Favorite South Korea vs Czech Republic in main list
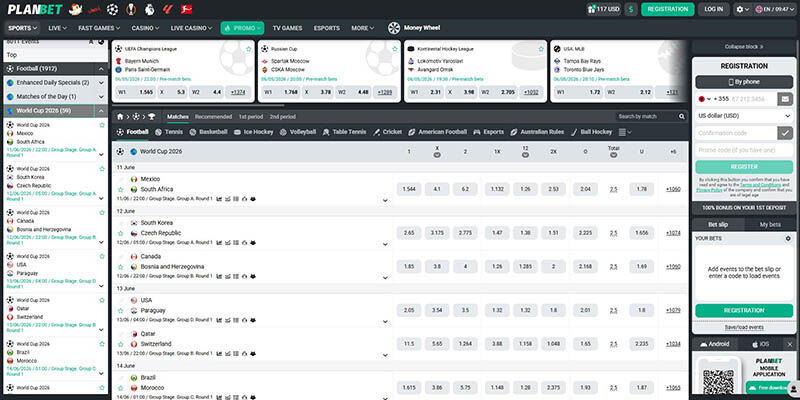The width and height of the screenshot is (800, 400). pyautogui.click(x=121, y=233)
